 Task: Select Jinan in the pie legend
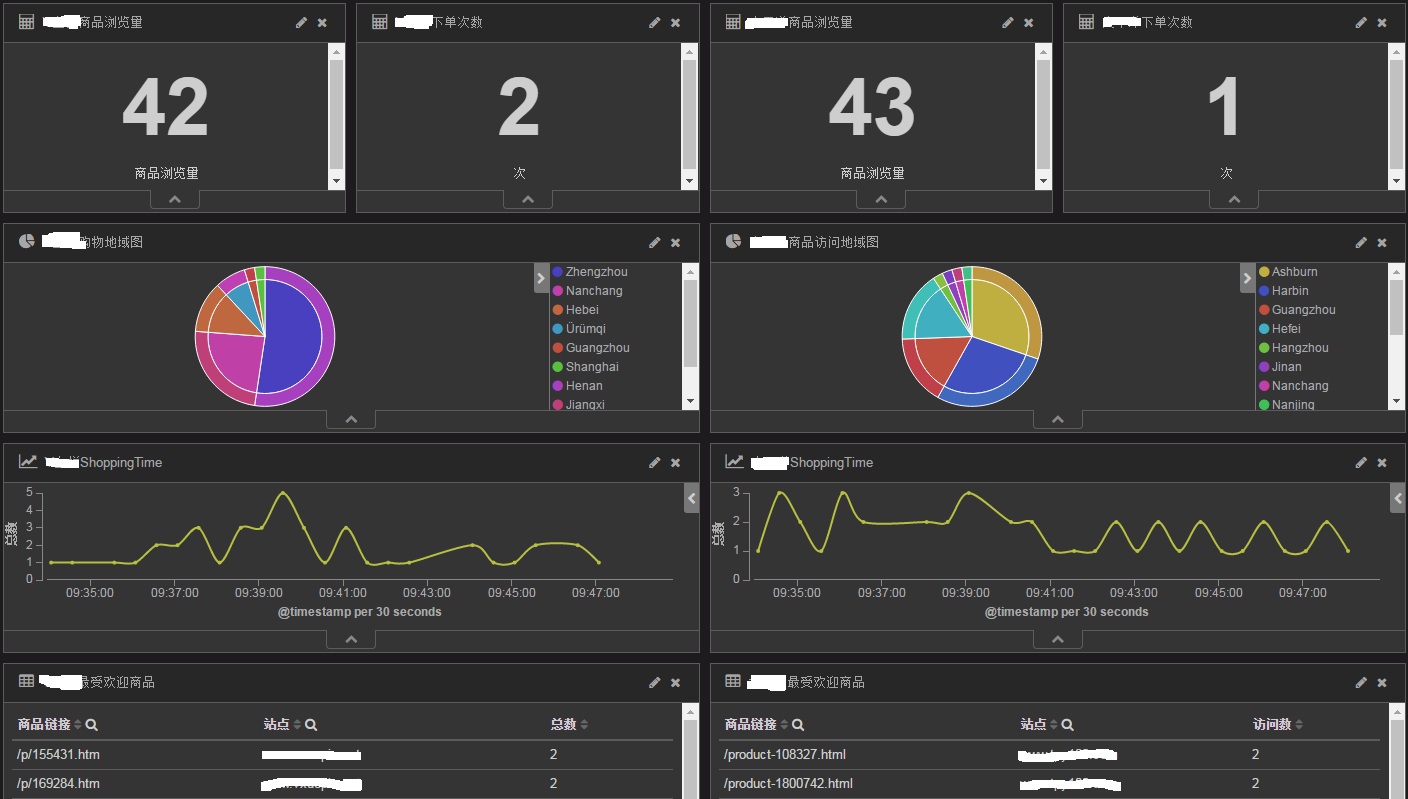point(1280,367)
